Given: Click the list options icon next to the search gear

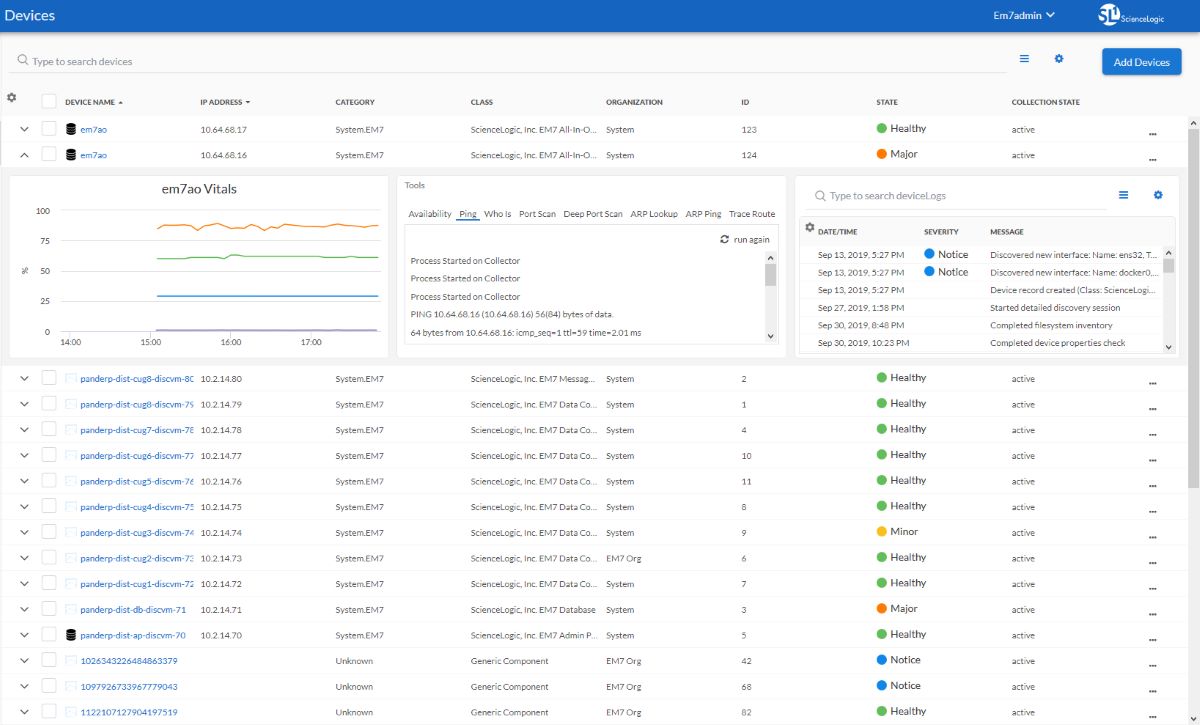Looking at the screenshot, I should [x=1024, y=59].
